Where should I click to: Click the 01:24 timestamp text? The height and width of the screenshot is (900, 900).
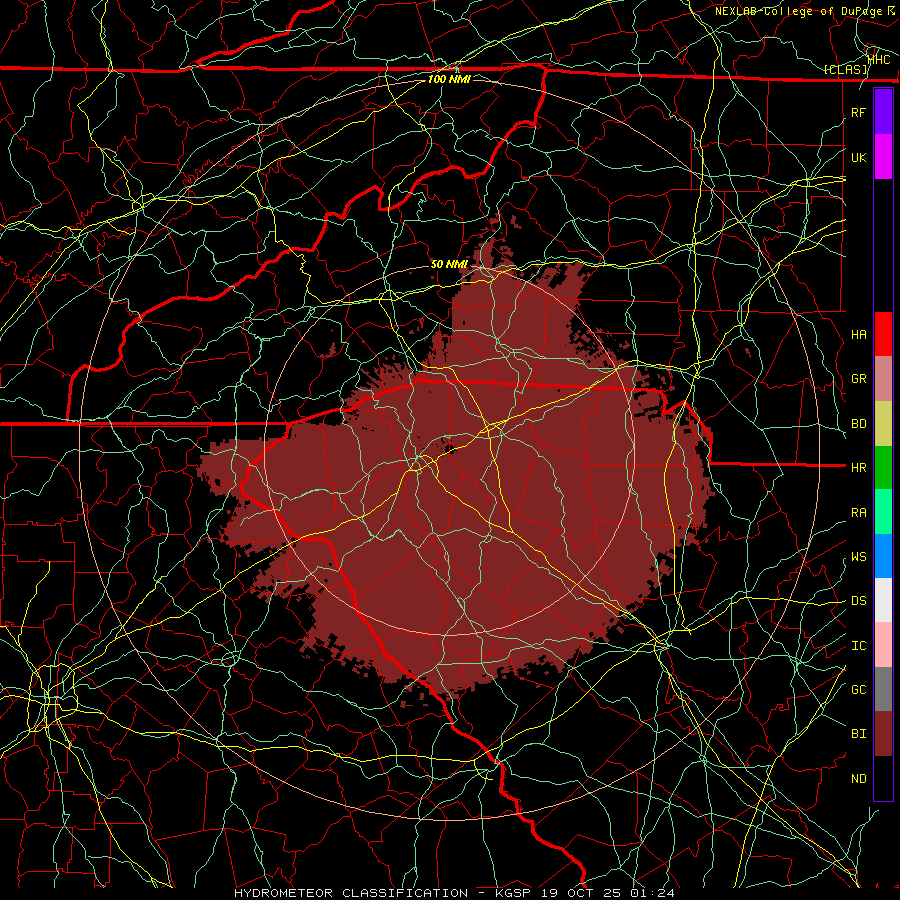(652, 893)
